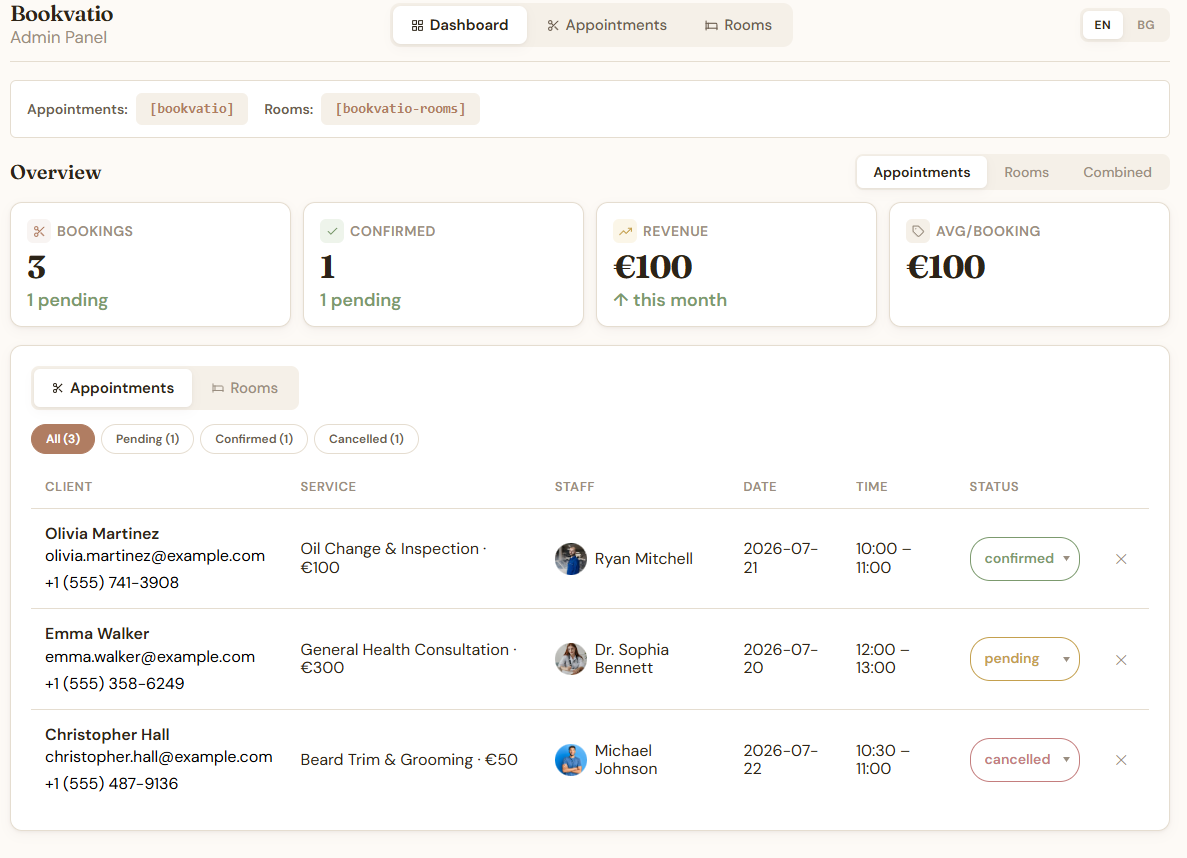Open the Rooms tab in top navigation
The width and height of the screenshot is (1187, 858).
click(x=738, y=25)
